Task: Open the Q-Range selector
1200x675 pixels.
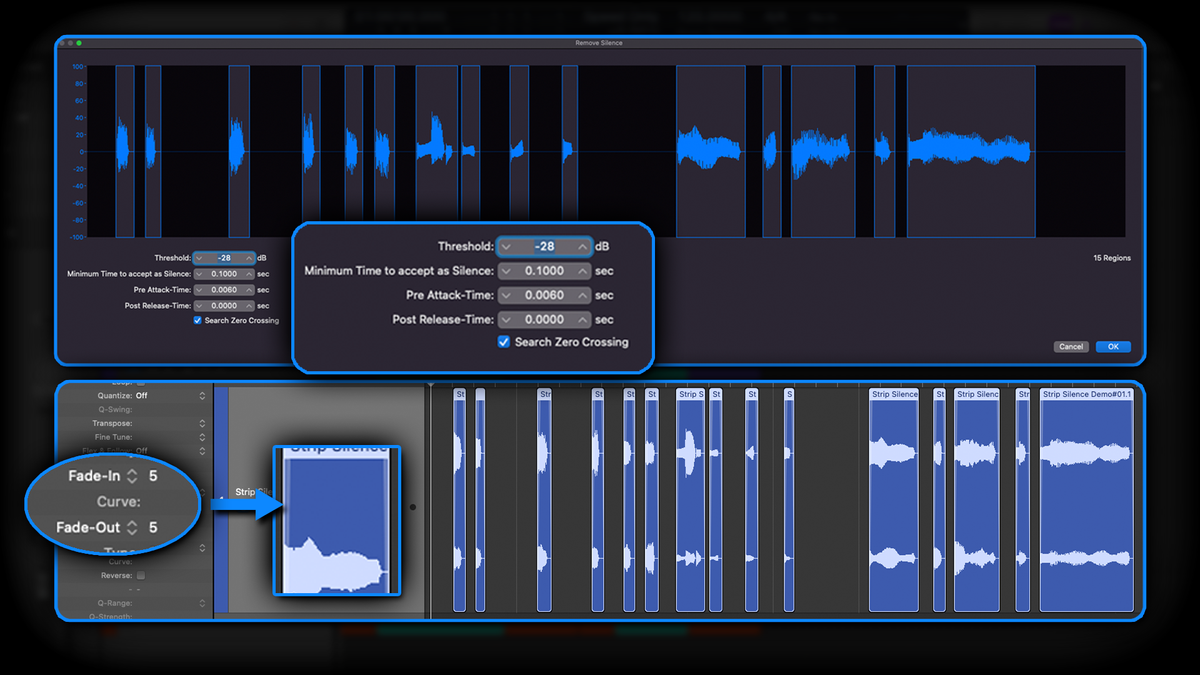Action: [x=204, y=601]
